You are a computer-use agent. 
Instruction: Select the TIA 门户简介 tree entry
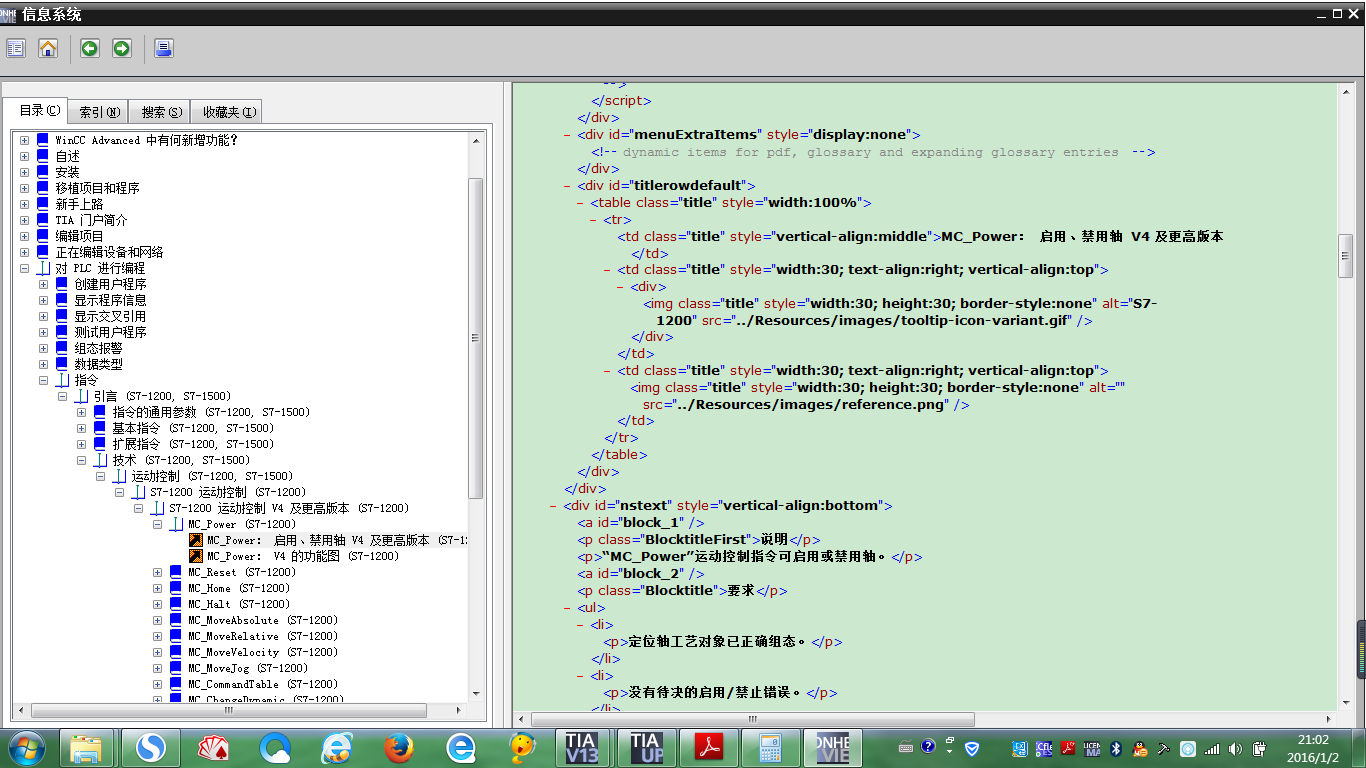[x=91, y=220]
